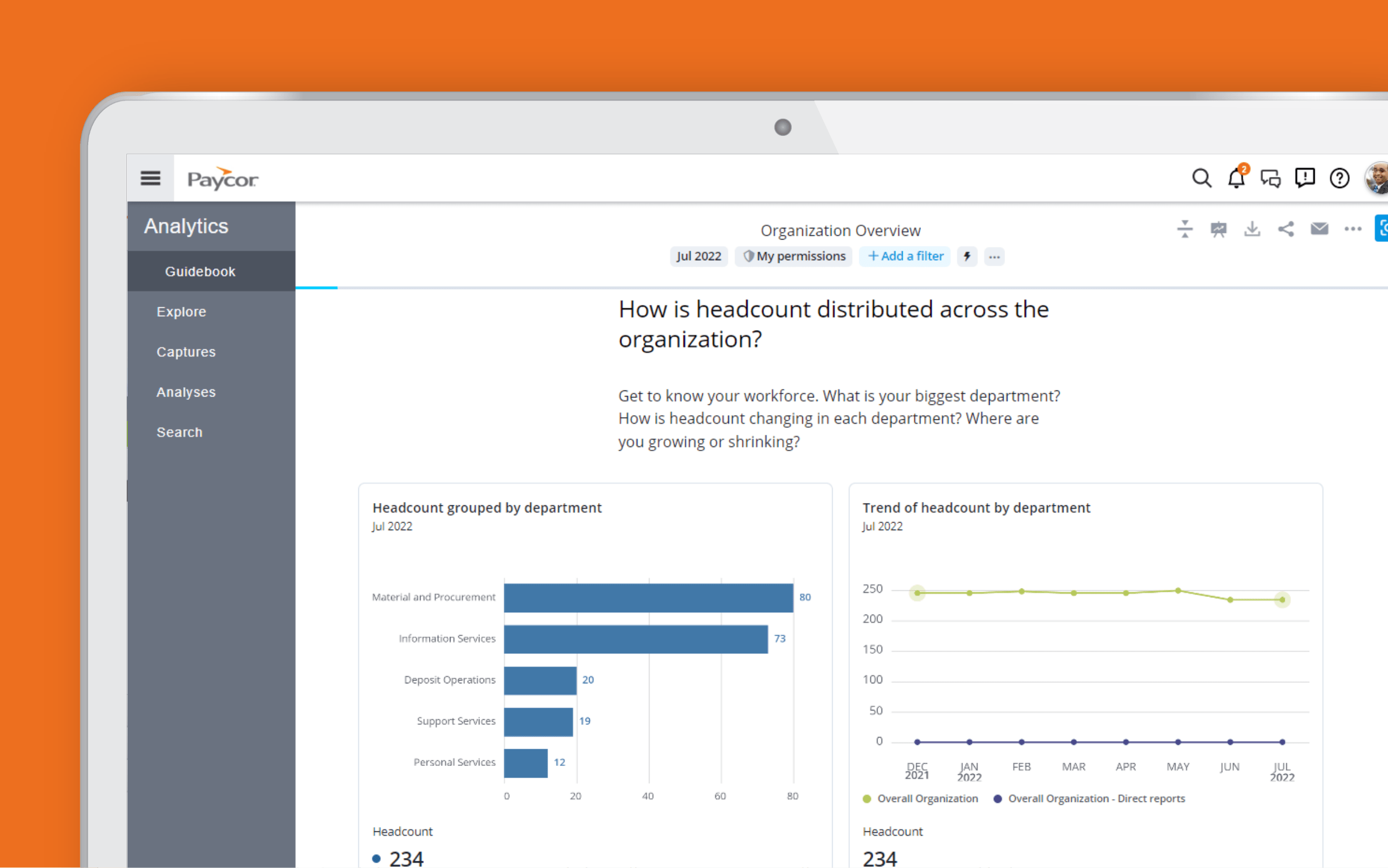Click Add a filter
This screenshot has height=868, width=1388.
905,256
